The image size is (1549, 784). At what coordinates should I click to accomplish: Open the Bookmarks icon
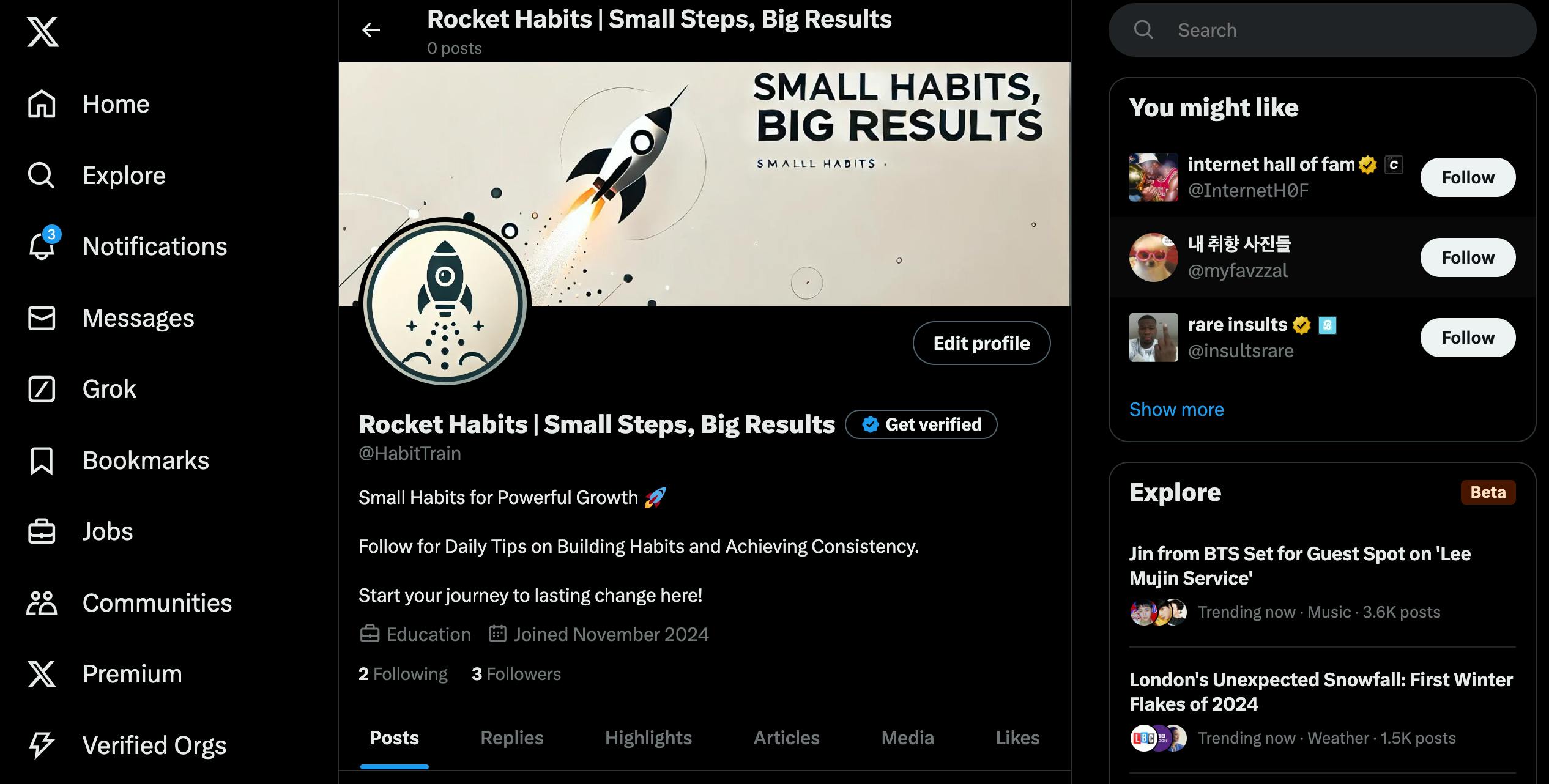(x=42, y=460)
